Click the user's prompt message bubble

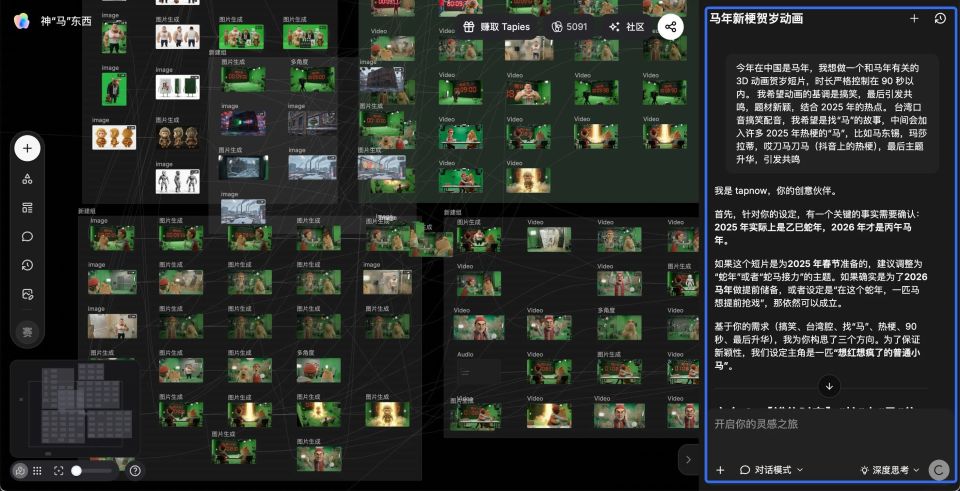(831, 113)
